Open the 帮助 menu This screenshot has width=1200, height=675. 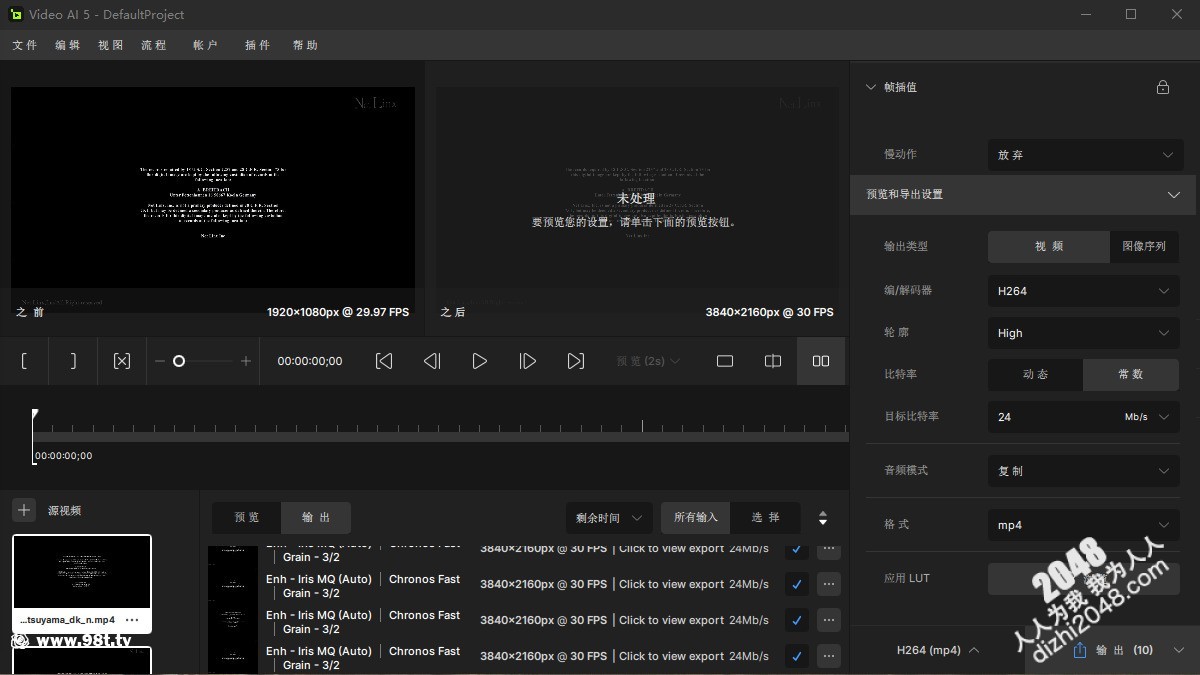coord(305,45)
